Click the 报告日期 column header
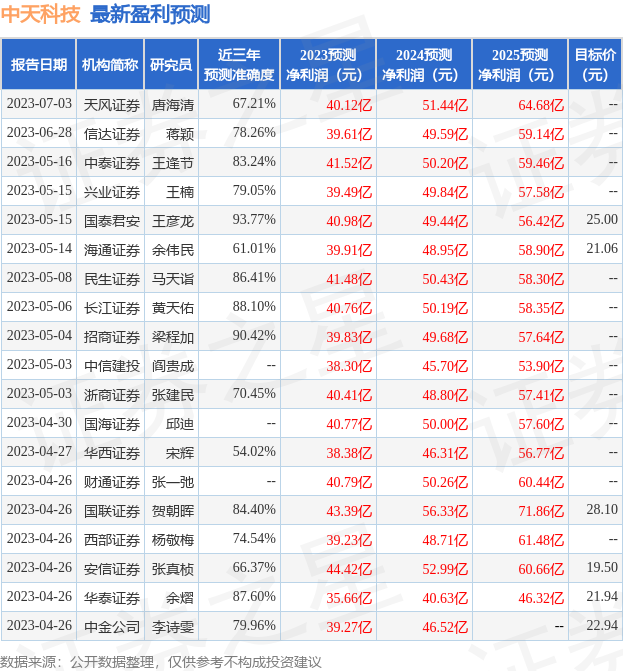Image resolution: width=623 pixels, height=671 pixels. click(x=39, y=65)
